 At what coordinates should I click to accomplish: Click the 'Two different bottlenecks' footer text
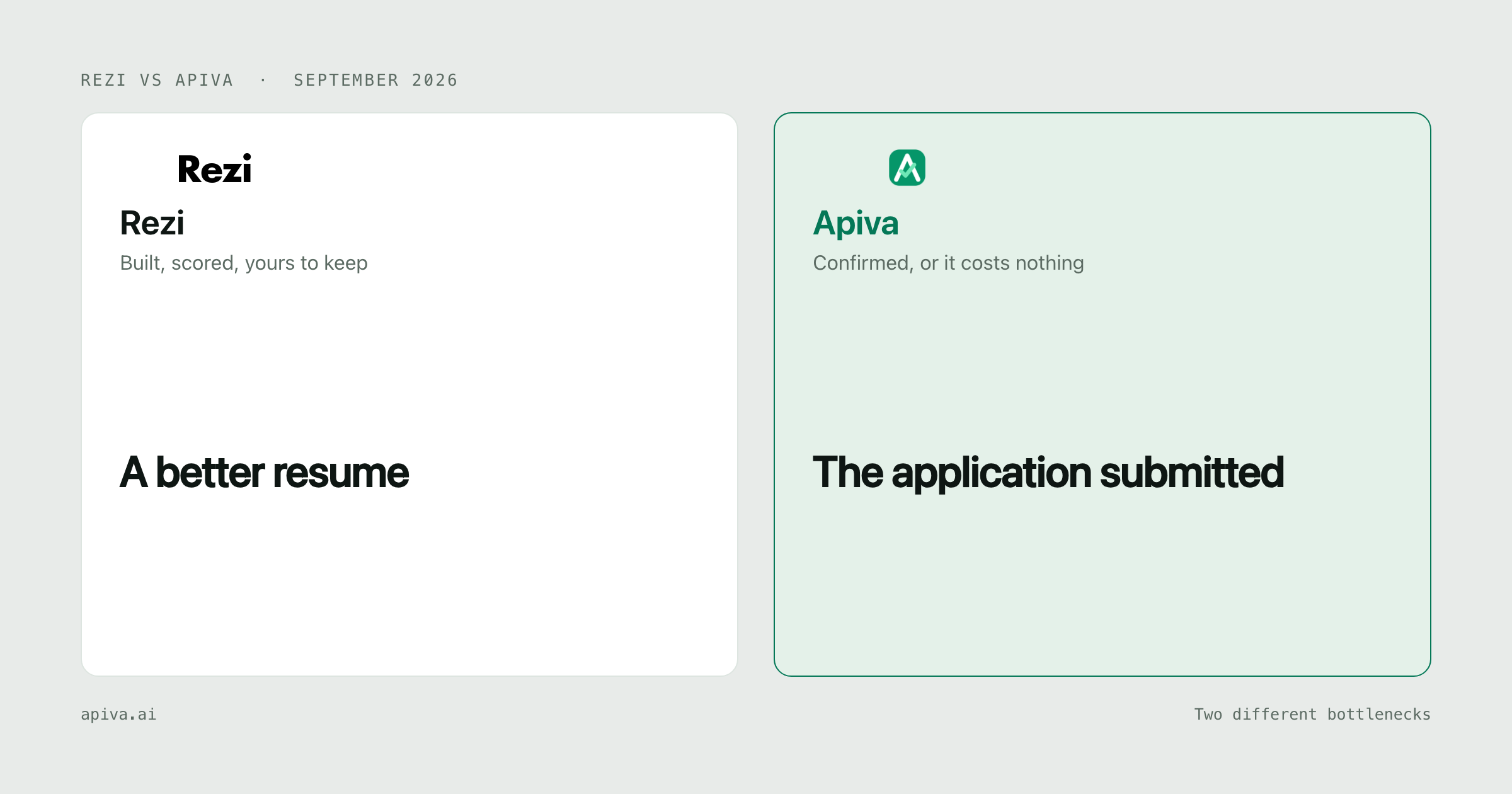pos(1312,714)
